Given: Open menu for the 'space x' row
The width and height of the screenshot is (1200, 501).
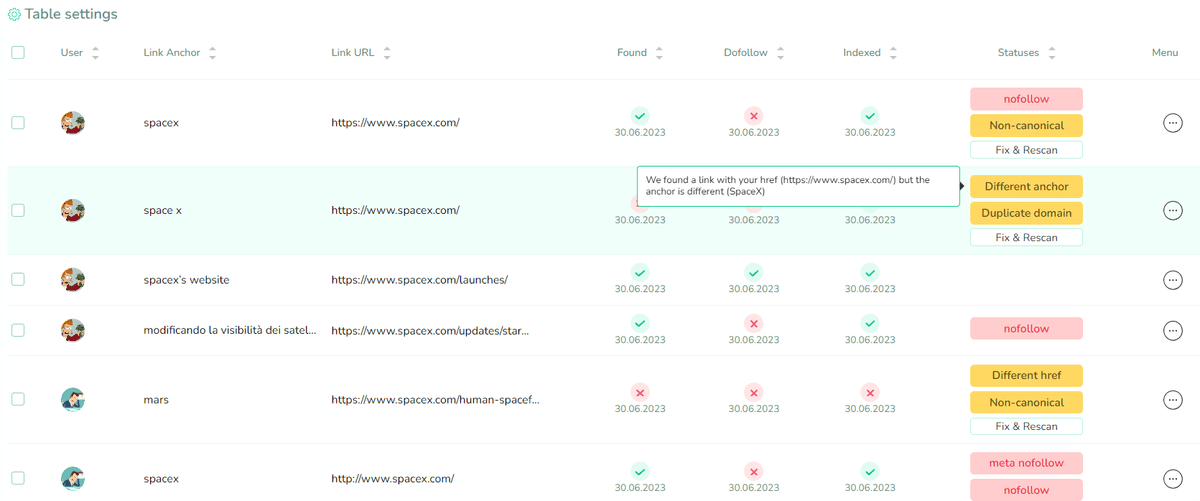Looking at the screenshot, I should click(1173, 211).
